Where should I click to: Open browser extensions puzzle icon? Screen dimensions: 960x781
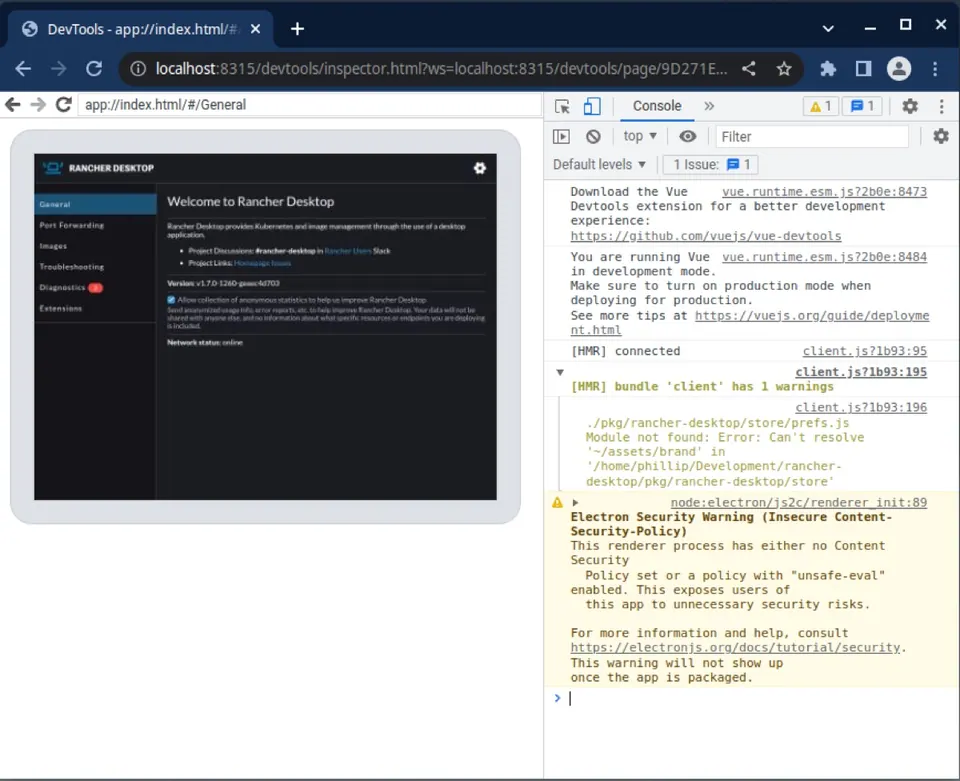828,69
